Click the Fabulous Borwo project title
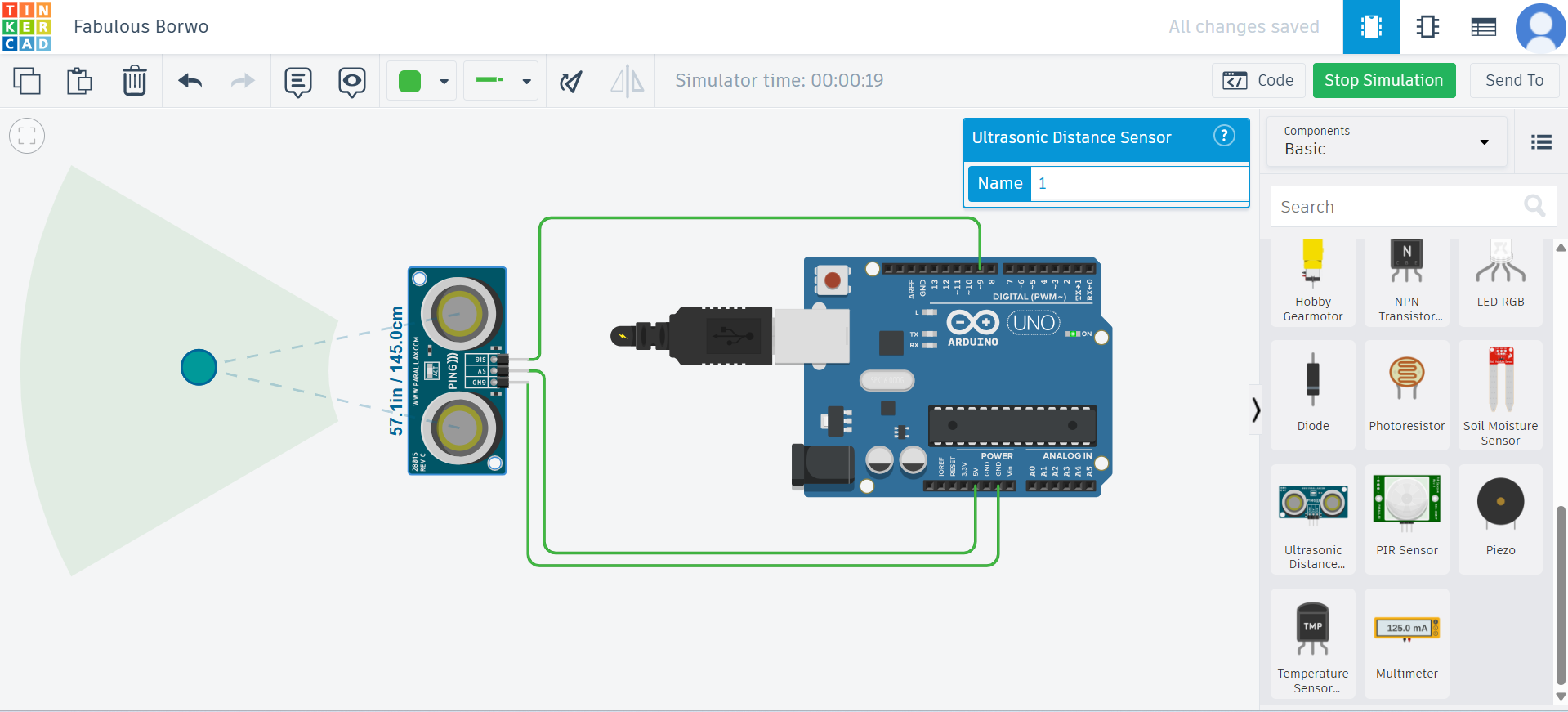Viewport: 1568px width, 712px height. [x=141, y=27]
